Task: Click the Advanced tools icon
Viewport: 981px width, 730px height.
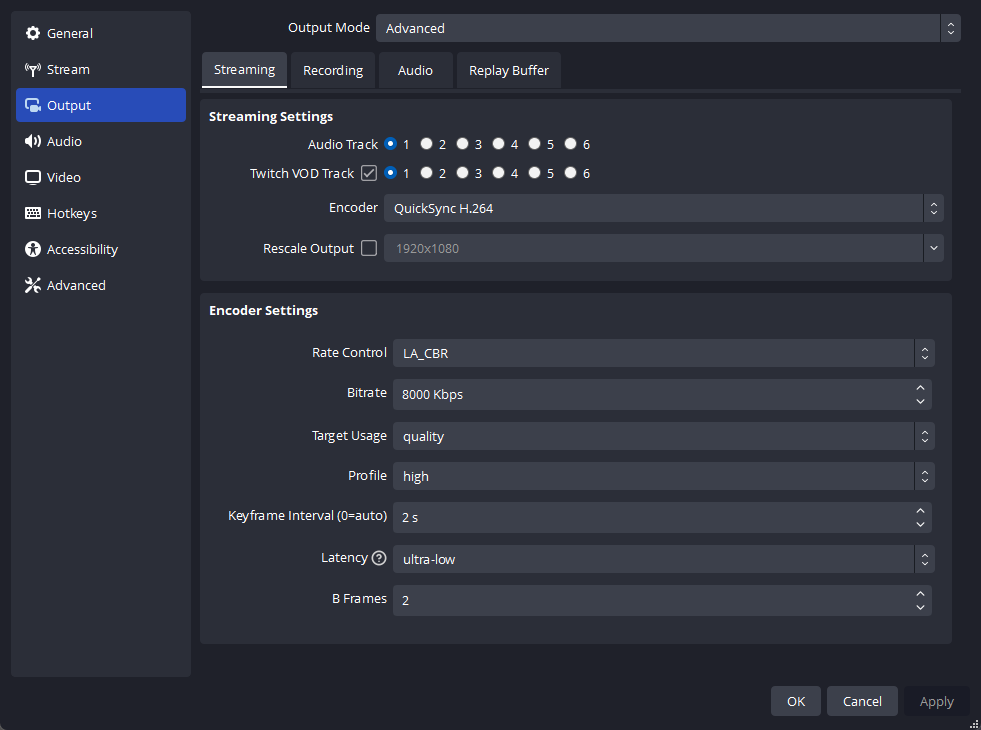Action: point(33,285)
